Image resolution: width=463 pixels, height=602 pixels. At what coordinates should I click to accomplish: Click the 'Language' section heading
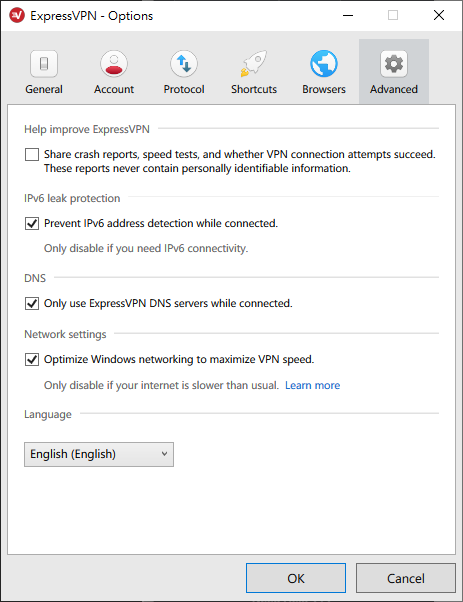click(48, 414)
